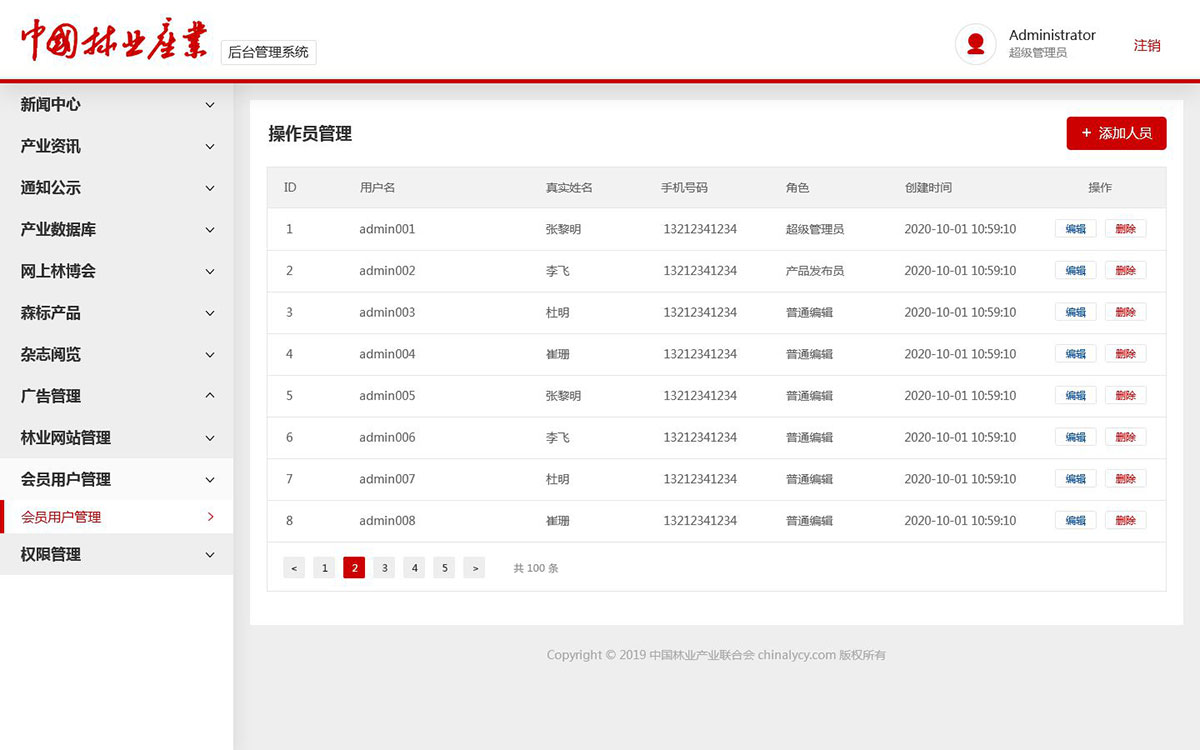The height and width of the screenshot is (750, 1200).
Task: Go to the next page arrow
Action: click(475, 568)
